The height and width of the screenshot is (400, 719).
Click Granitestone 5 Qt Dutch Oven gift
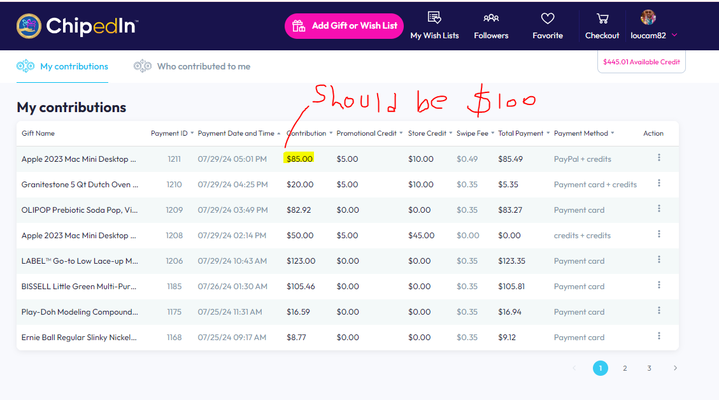[80, 184]
